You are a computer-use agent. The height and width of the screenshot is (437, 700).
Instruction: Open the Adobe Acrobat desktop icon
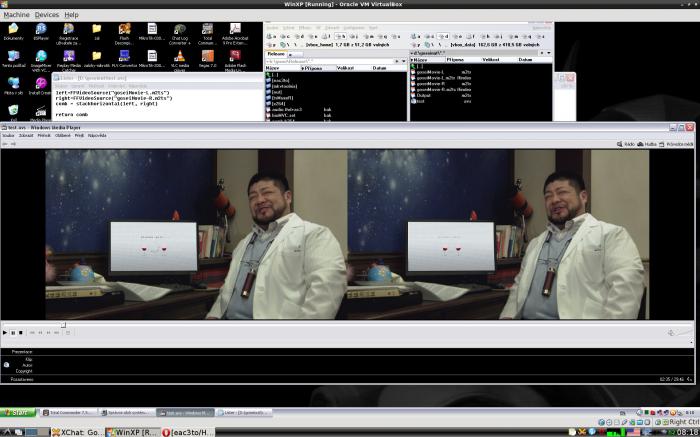point(235,34)
